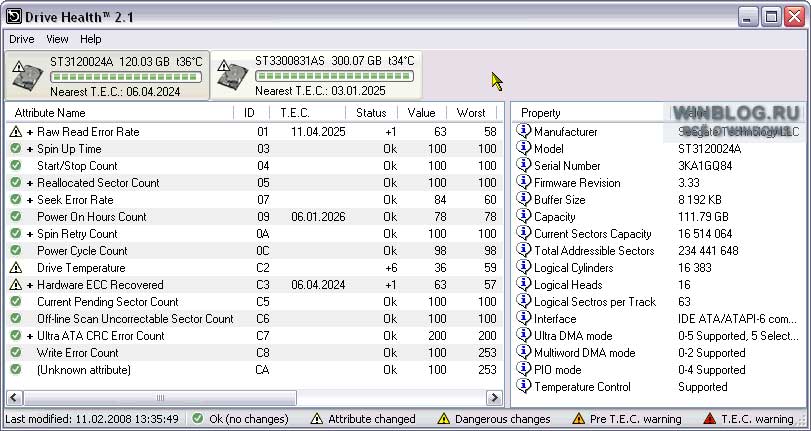
Task: Click the info icon beside Temperature Control
Action: click(523, 386)
